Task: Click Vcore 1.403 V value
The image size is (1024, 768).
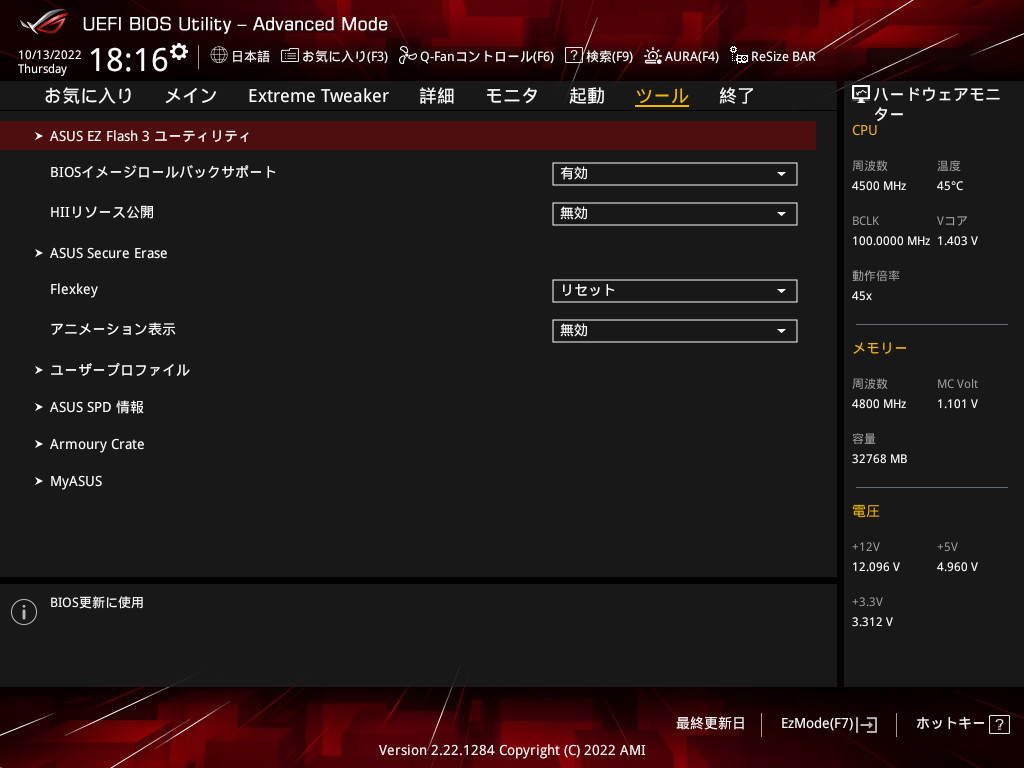Action: point(957,241)
